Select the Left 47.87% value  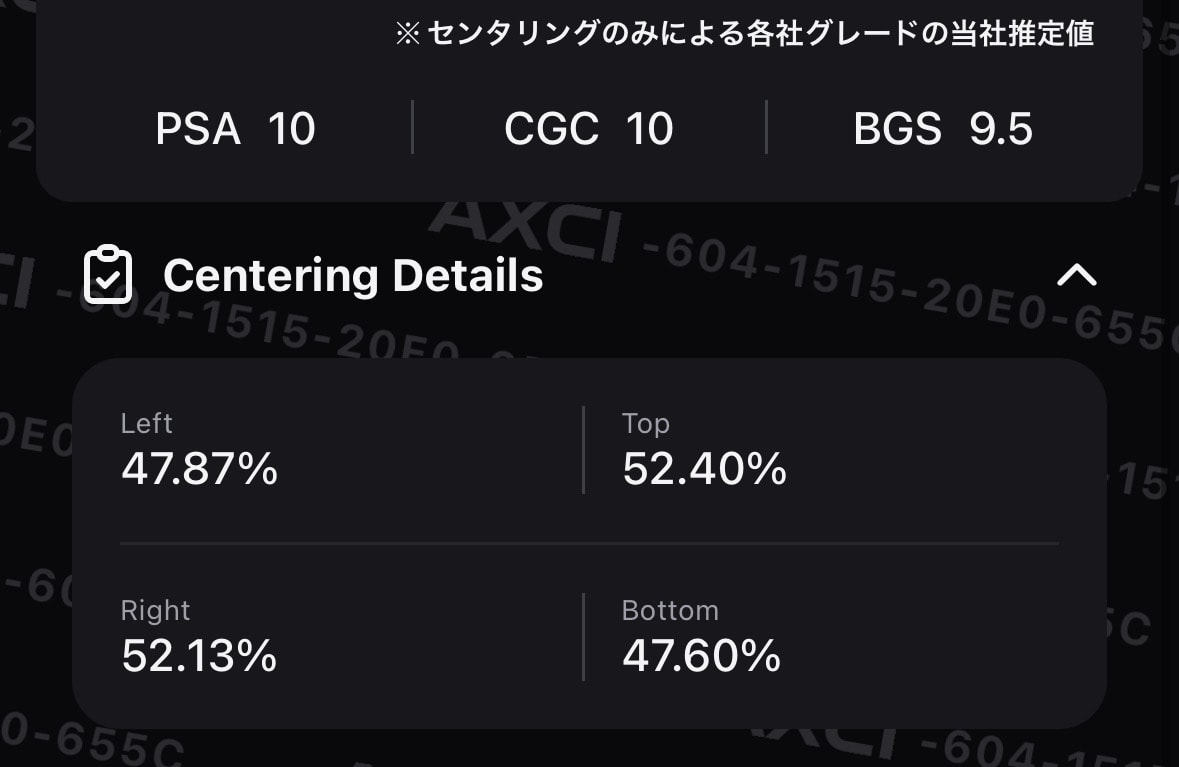[x=199, y=468]
